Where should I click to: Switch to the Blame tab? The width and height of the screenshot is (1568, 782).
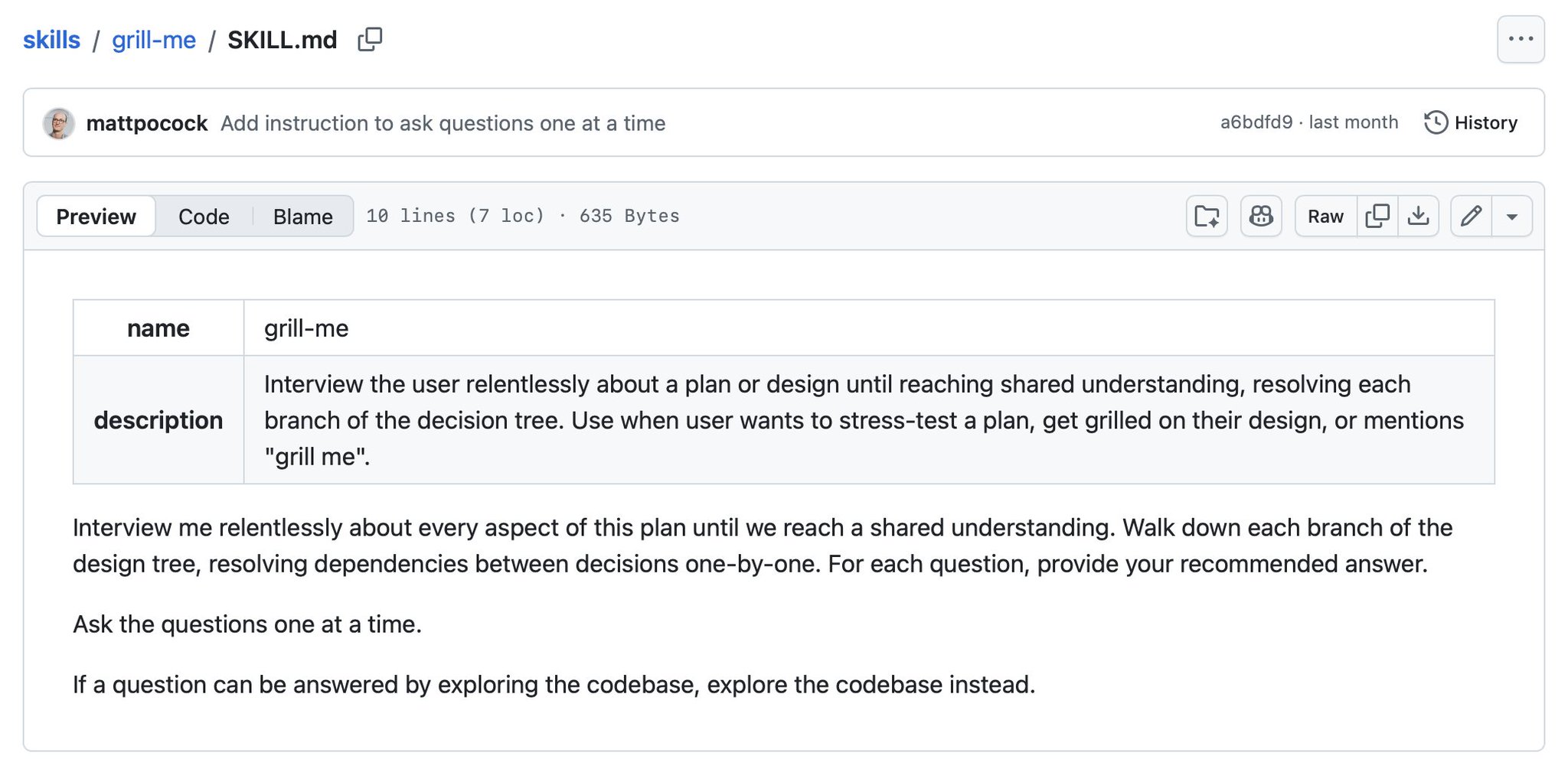tap(303, 217)
